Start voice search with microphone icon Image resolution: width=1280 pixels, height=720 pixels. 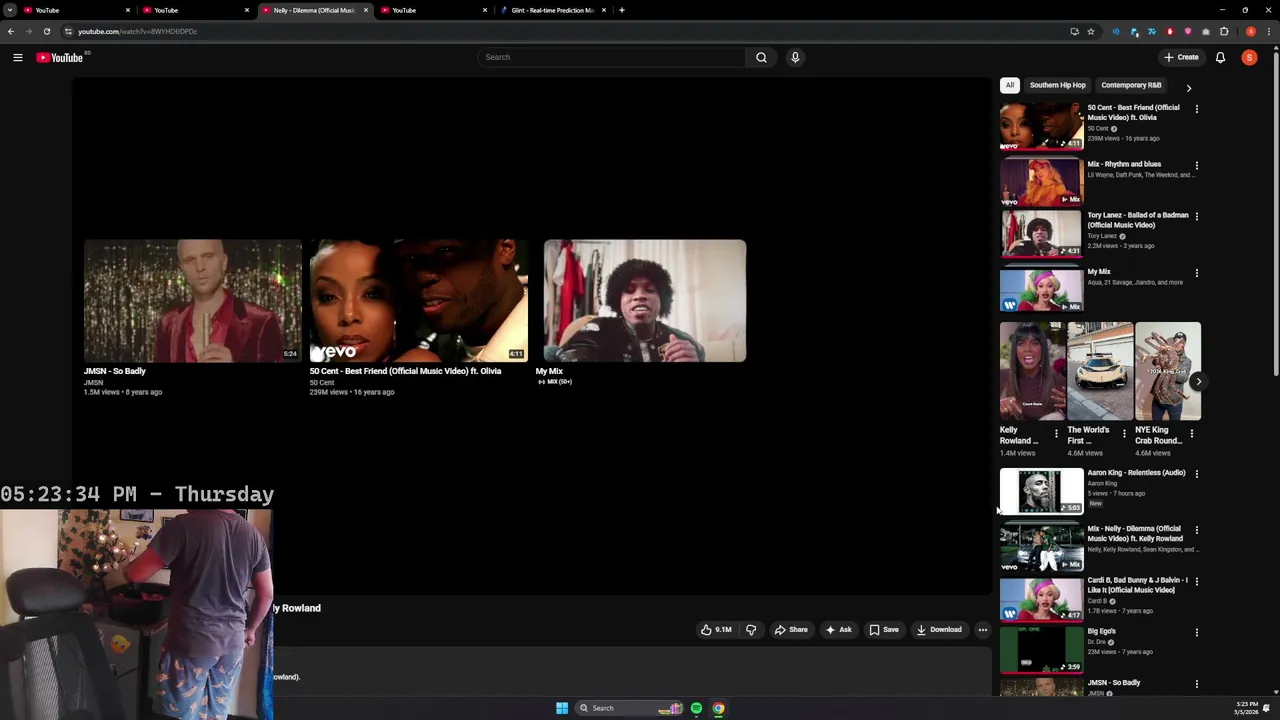click(795, 57)
